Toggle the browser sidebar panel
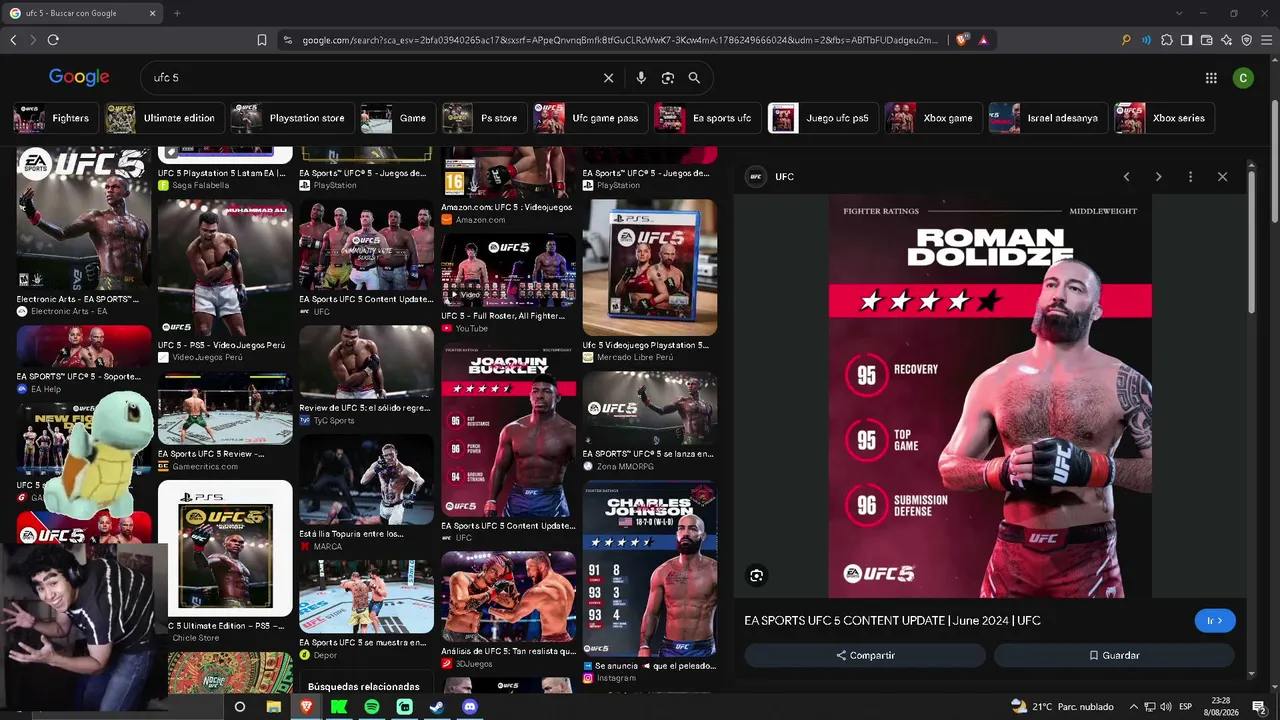This screenshot has height=720, width=1280. (x=1186, y=40)
